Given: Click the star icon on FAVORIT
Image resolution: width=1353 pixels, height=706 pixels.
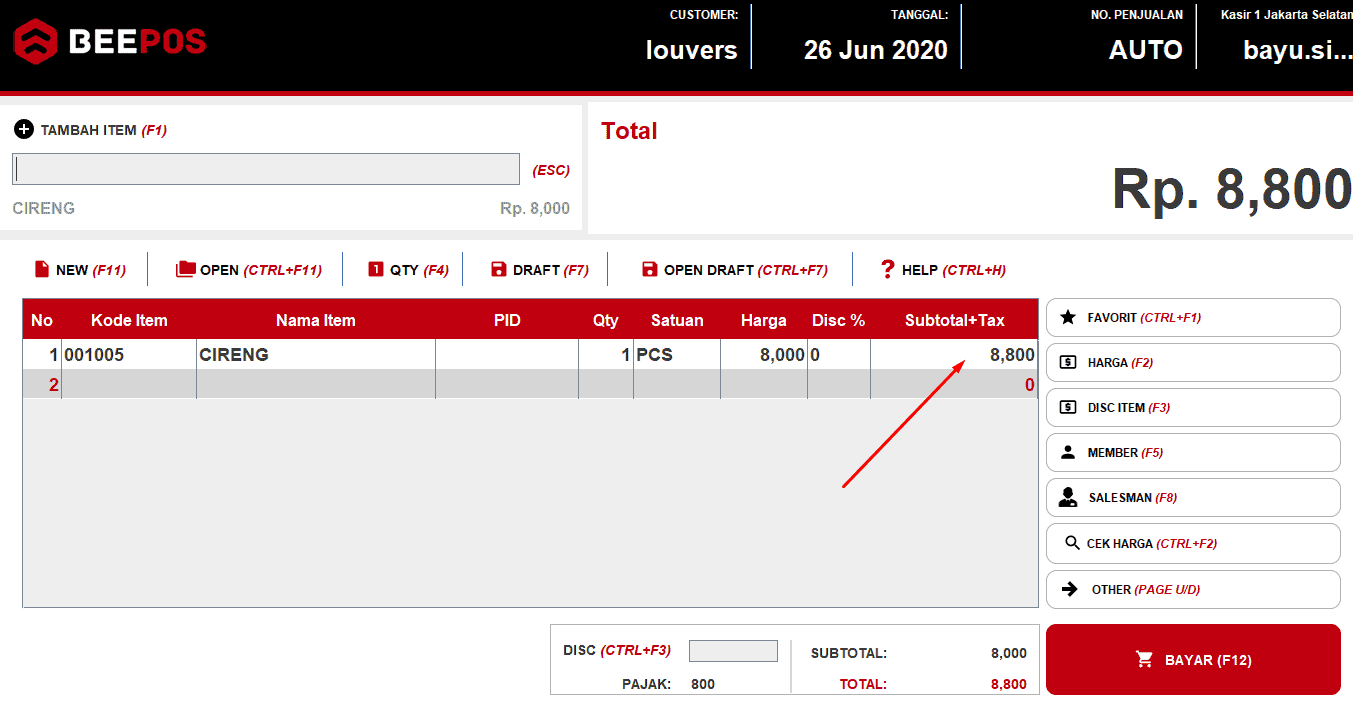Looking at the screenshot, I should coord(1068,317).
